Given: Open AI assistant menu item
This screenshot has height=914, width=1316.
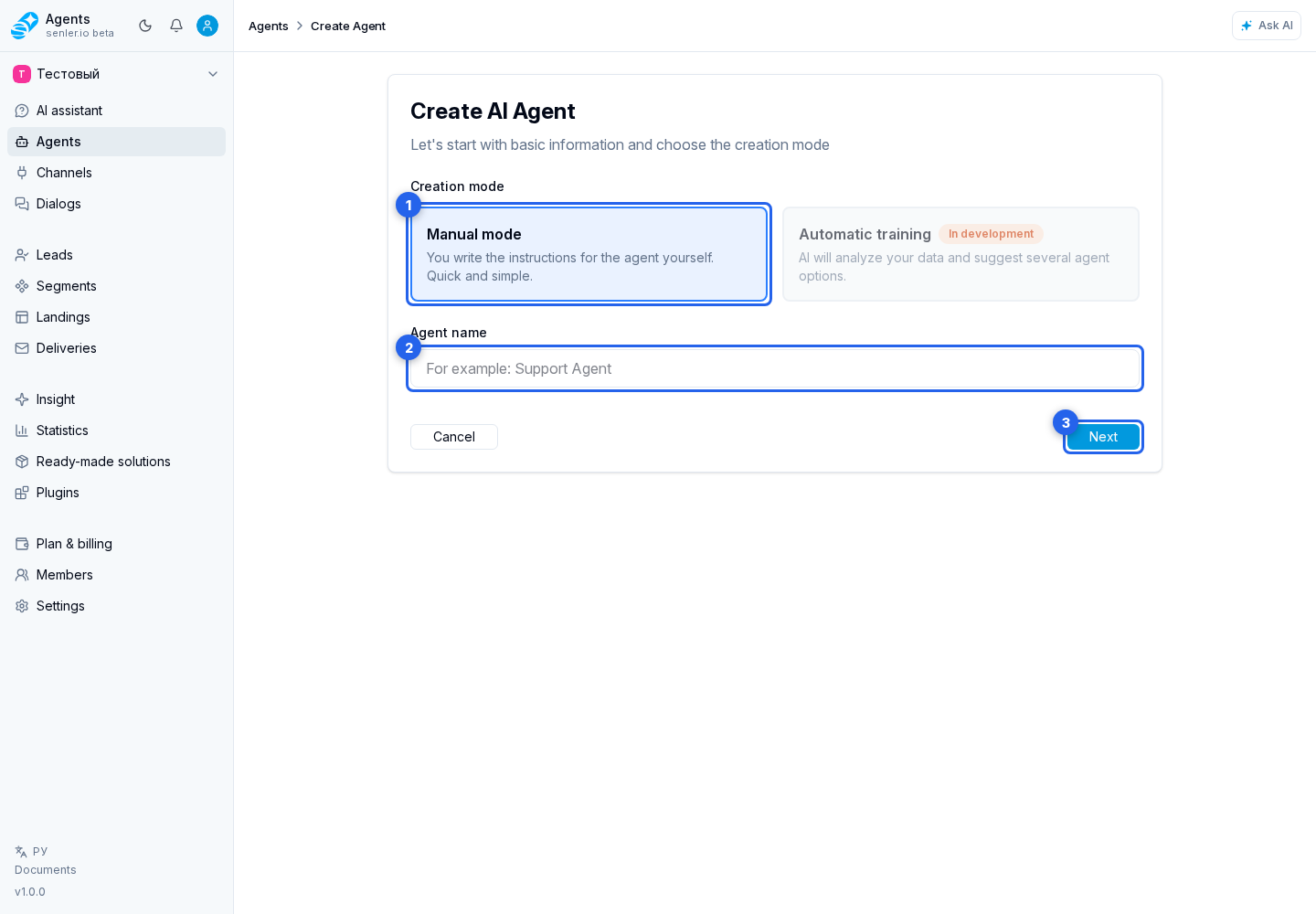Looking at the screenshot, I should (116, 111).
